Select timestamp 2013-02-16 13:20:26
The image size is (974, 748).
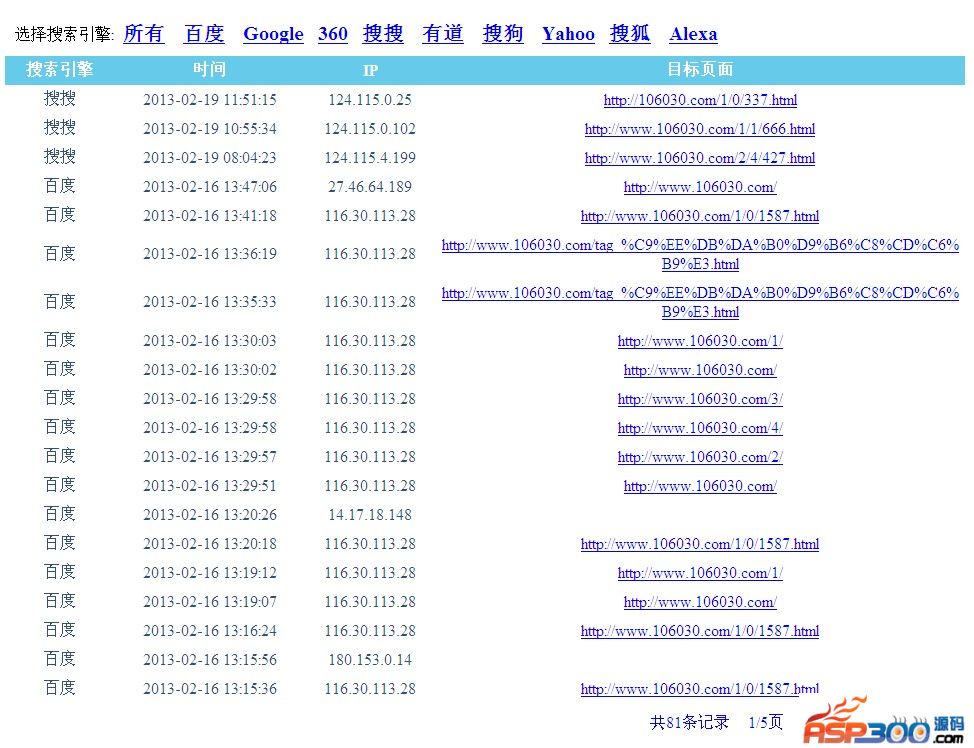[210, 515]
